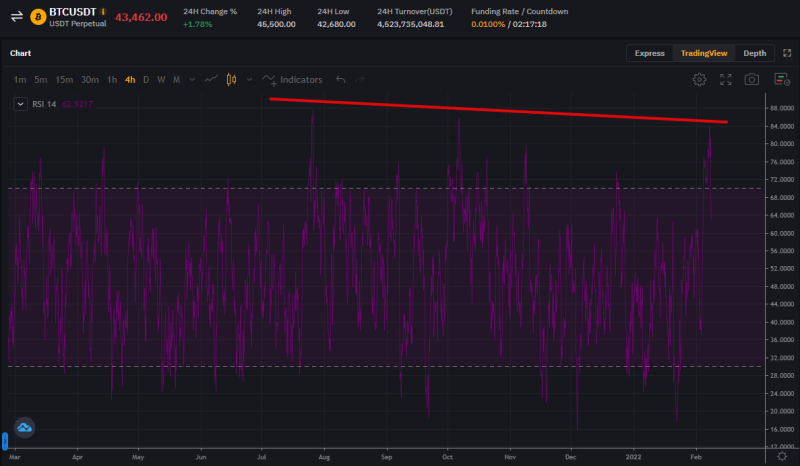Click 88.0000 on RSI price scale
This screenshot has width=800, height=466.
coord(782,108)
